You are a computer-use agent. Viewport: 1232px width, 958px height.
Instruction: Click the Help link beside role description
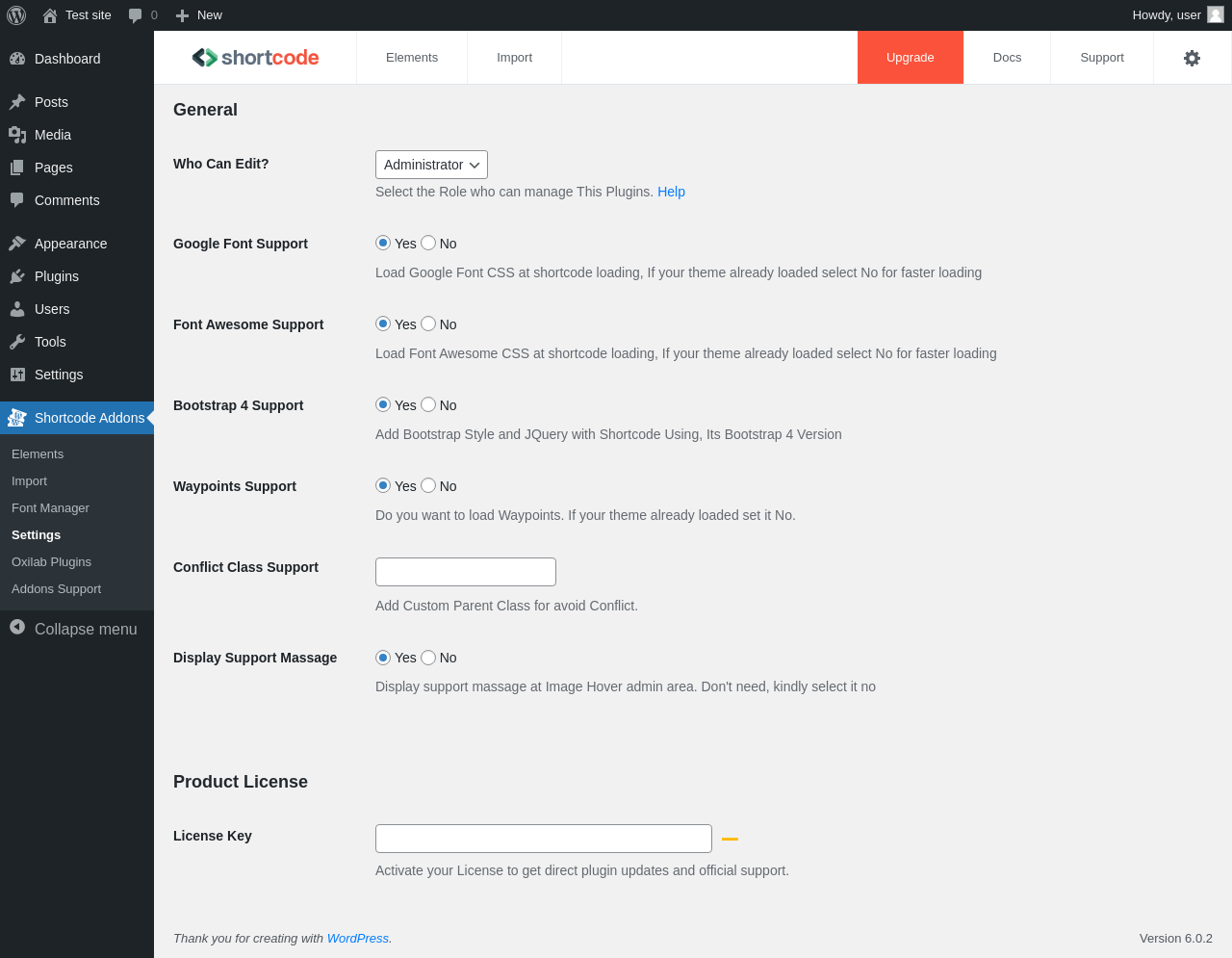click(x=671, y=192)
